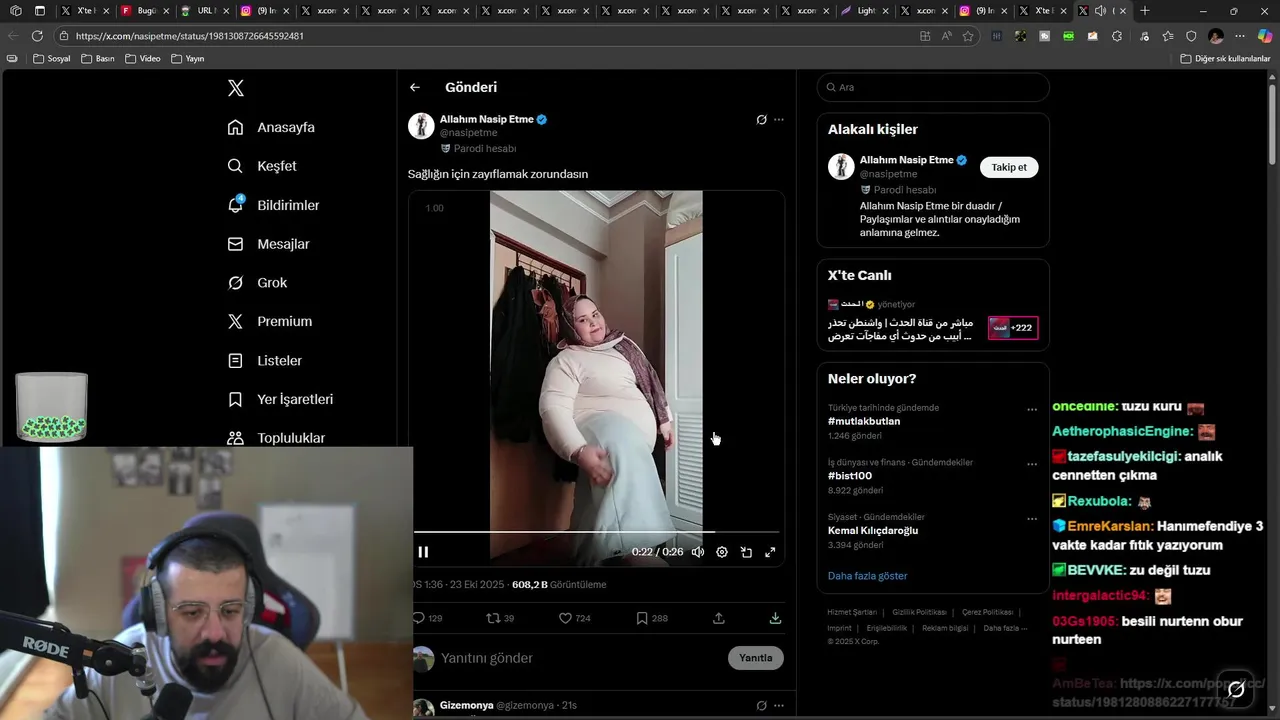Open Bildirimler notifications
Screen dimensions: 1280x720
point(273,205)
